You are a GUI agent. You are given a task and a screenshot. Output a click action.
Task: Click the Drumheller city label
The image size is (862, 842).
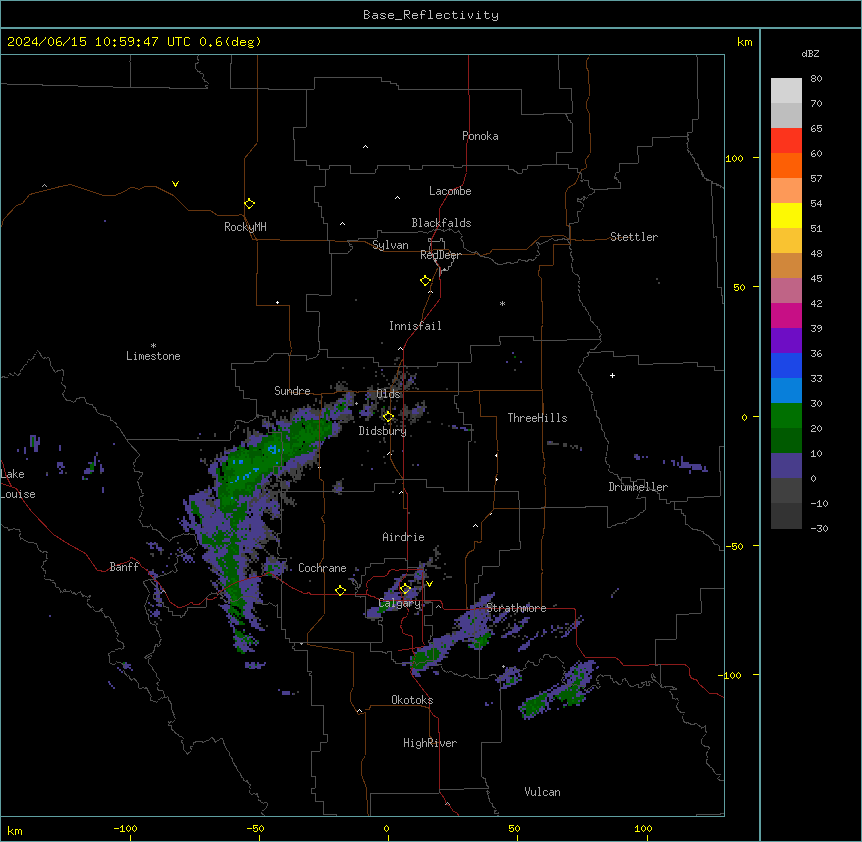point(638,487)
